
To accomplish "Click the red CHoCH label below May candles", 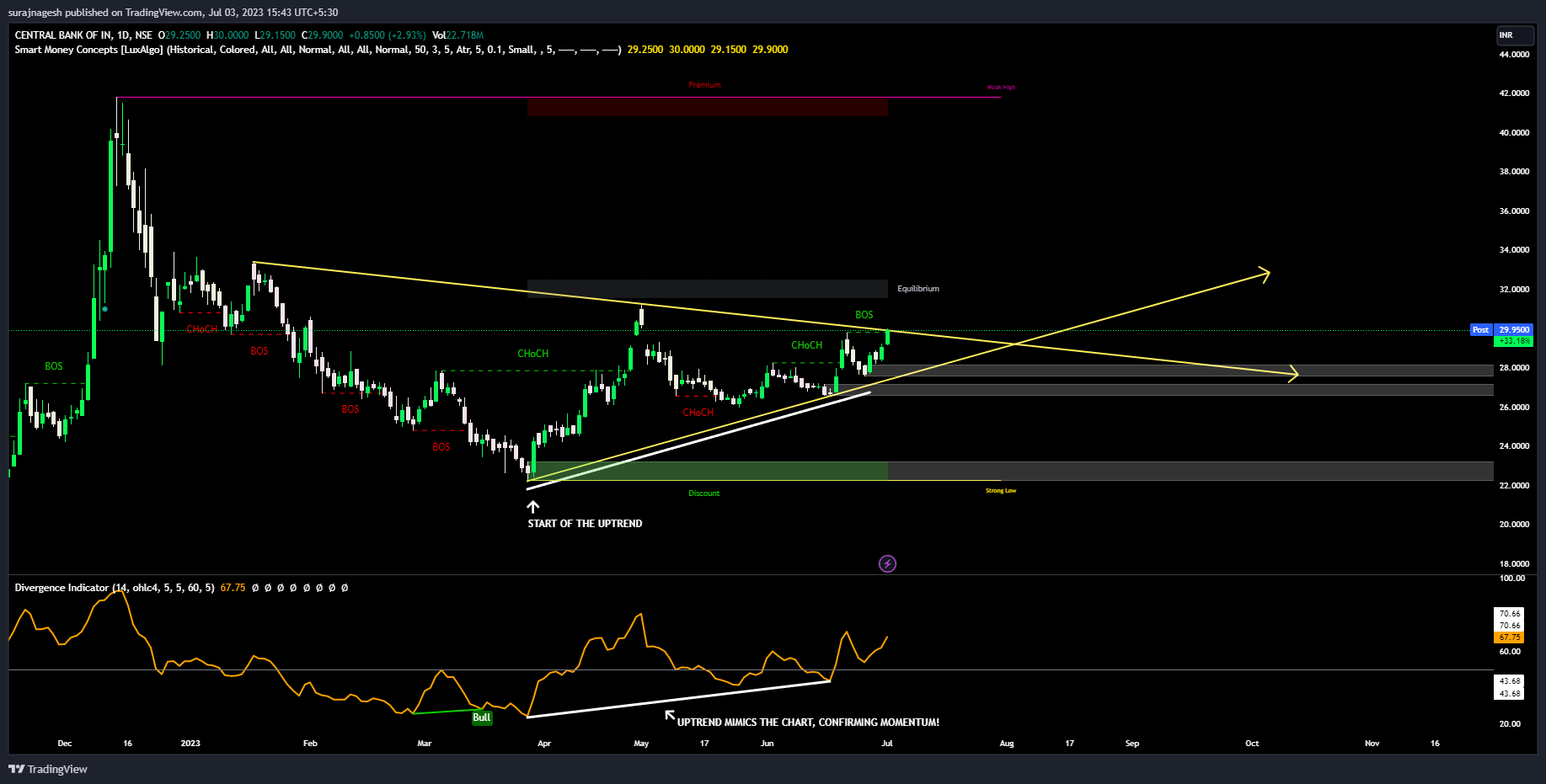I will pos(698,413).
